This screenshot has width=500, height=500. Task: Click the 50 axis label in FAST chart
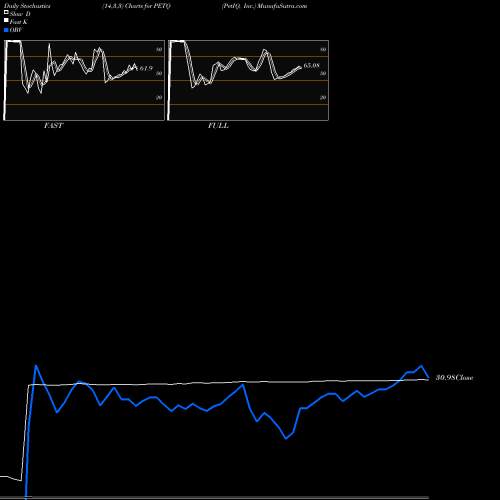[159, 73]
